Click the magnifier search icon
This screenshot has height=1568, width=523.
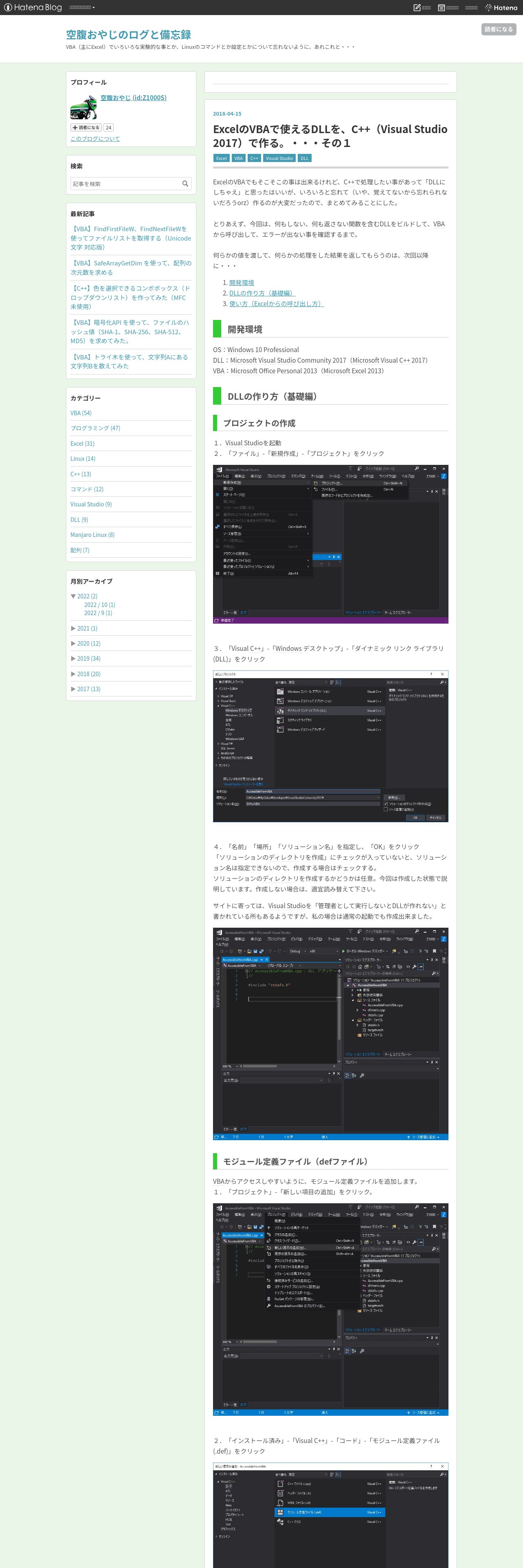pyautogui.click(x=185, y=183)
